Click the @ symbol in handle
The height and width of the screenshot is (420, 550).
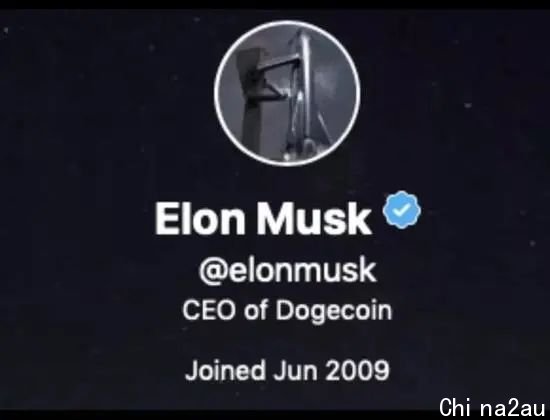pyautogui.click(x=212, y=272)
